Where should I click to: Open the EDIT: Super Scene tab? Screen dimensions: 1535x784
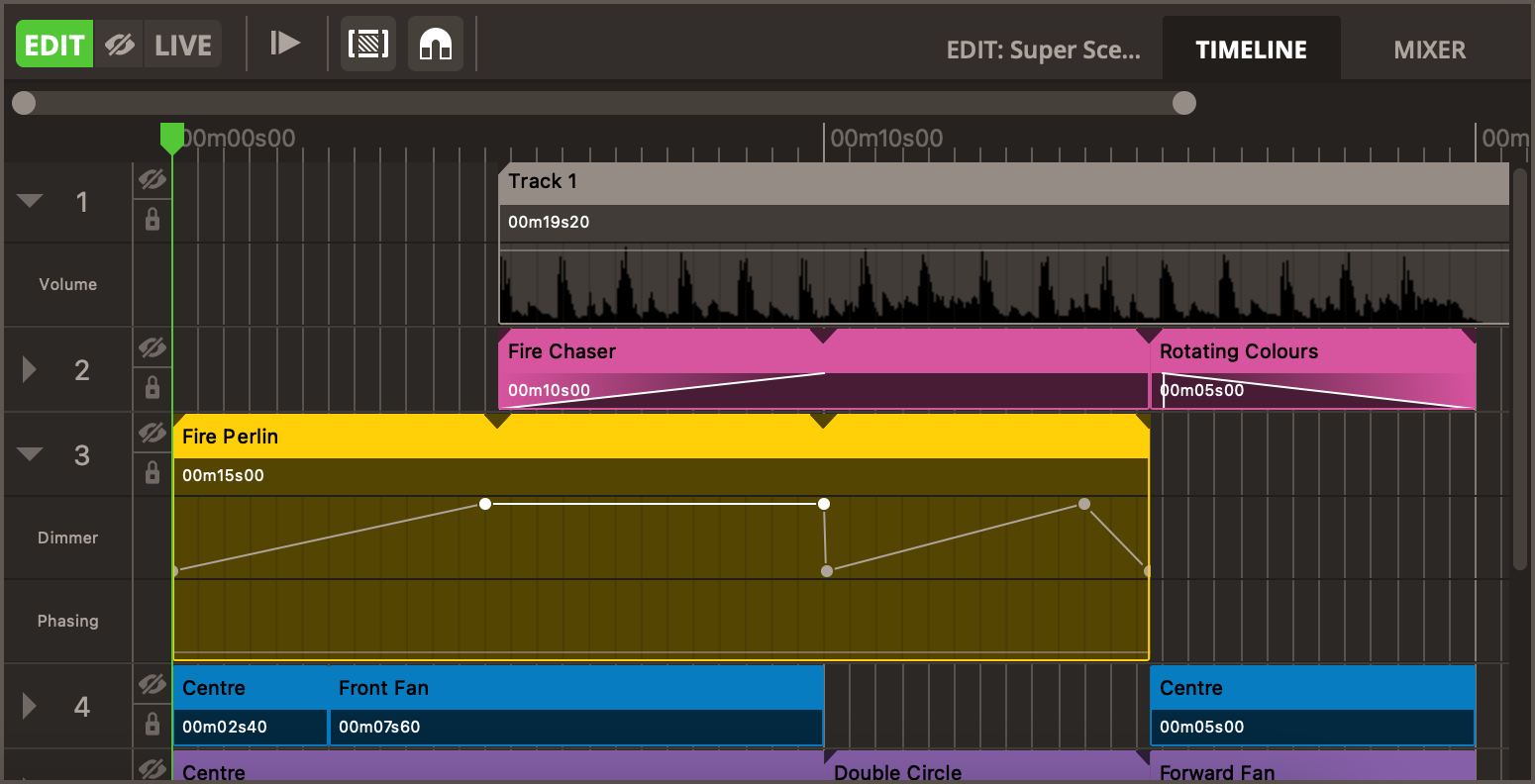click(x=1043, y=49)
